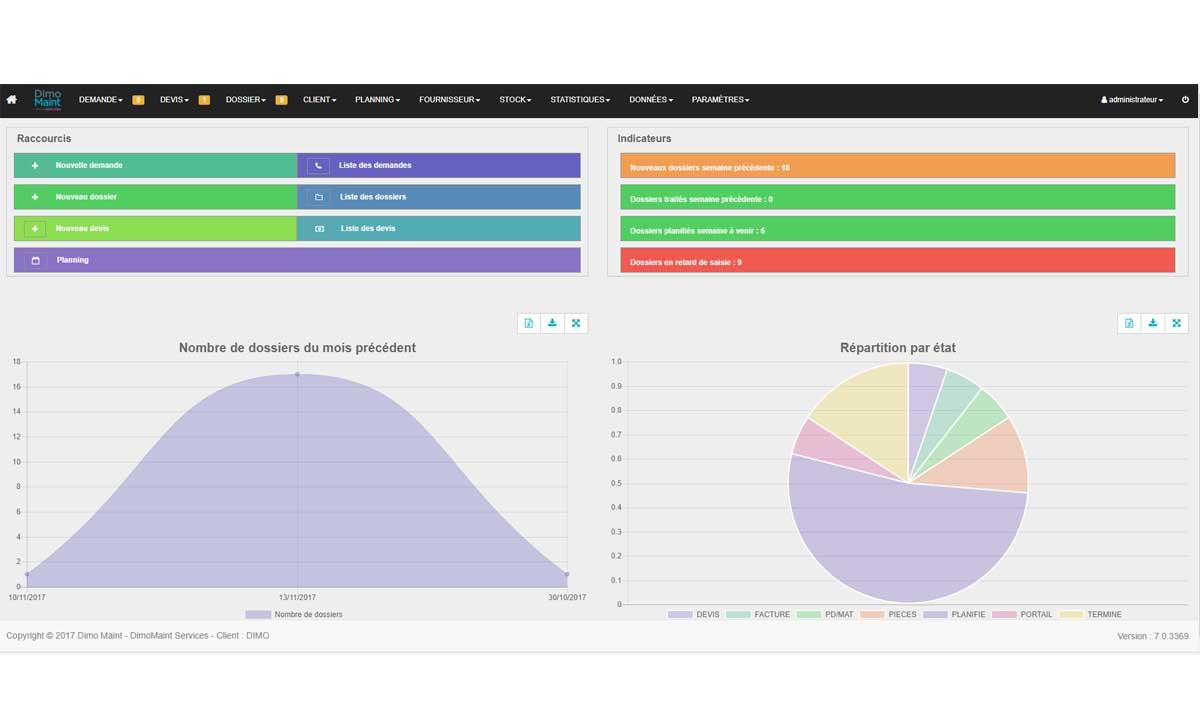Open the administrateur user menu
This screenshot has height=720, width=1200.
click(1132, 100)
